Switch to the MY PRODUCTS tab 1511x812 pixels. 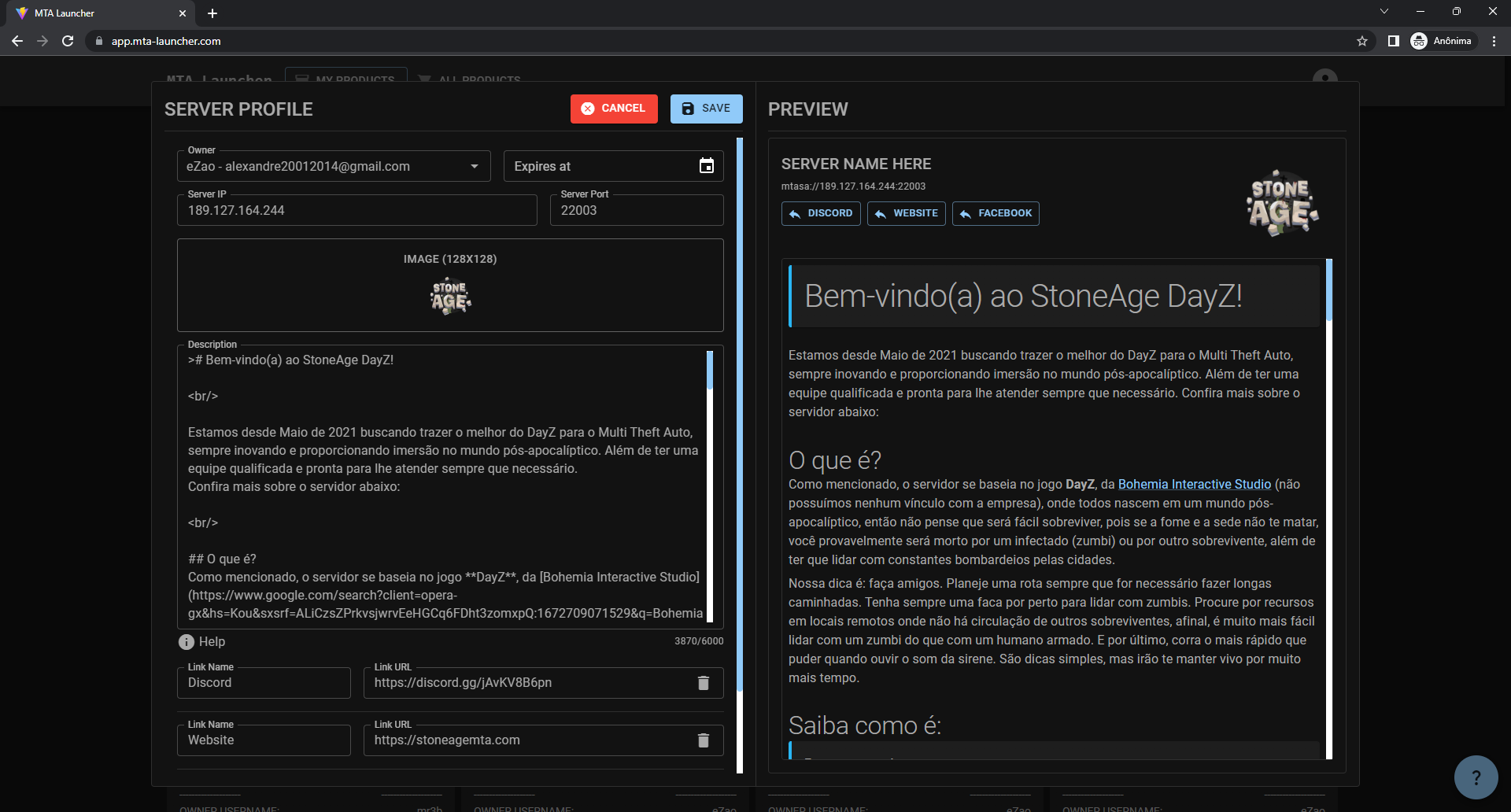click(x=346, y=79)
